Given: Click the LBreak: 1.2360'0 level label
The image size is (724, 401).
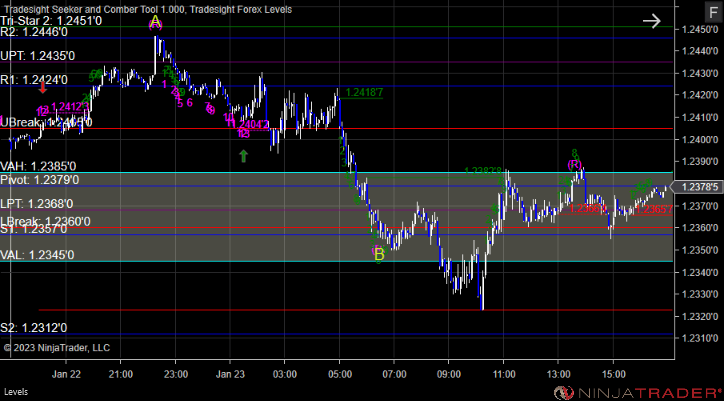Looking at the screenshot, I should [x=45, y=222].
